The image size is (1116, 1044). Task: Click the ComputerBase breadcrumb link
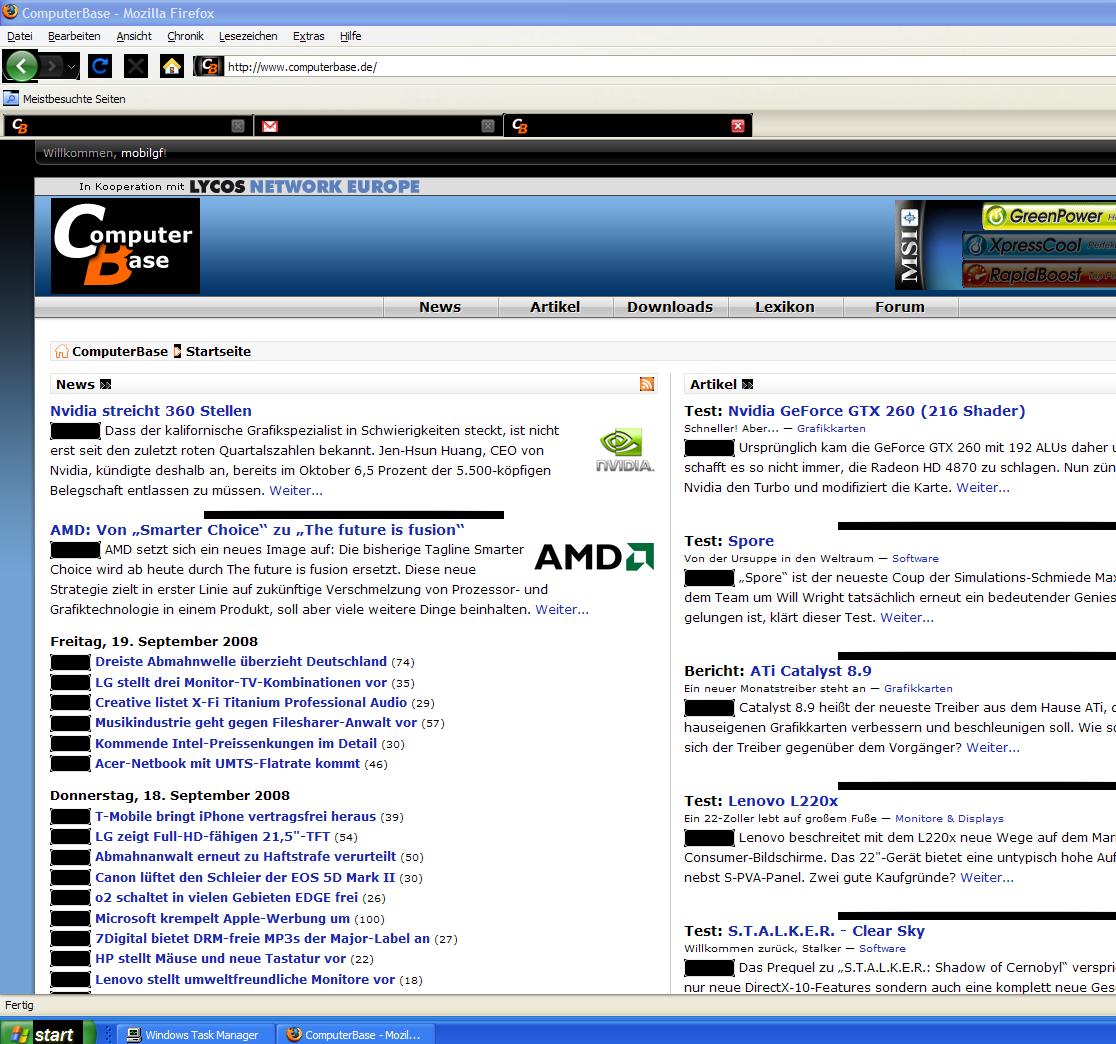pos(120,352)
